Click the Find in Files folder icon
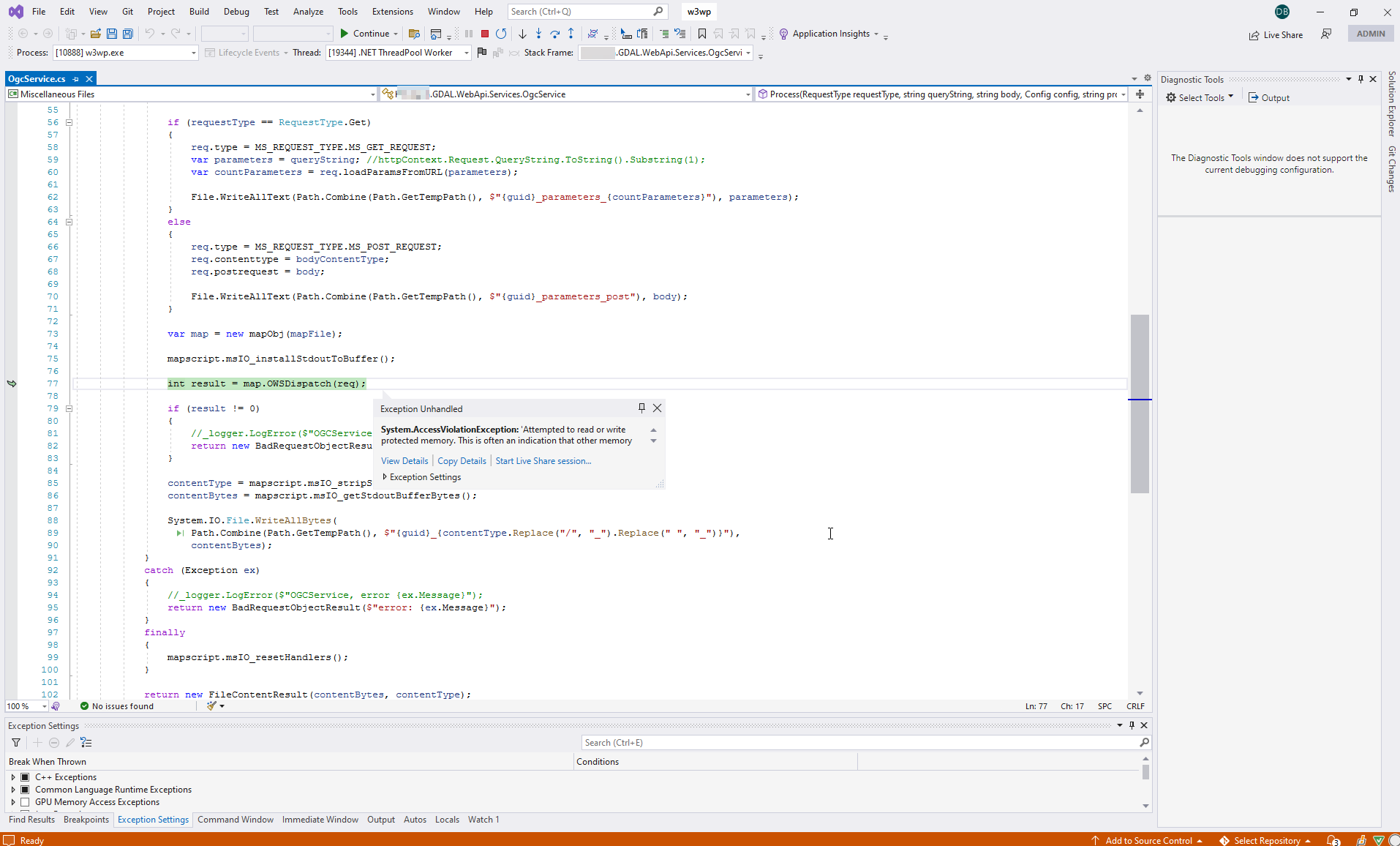 point(414,34)
